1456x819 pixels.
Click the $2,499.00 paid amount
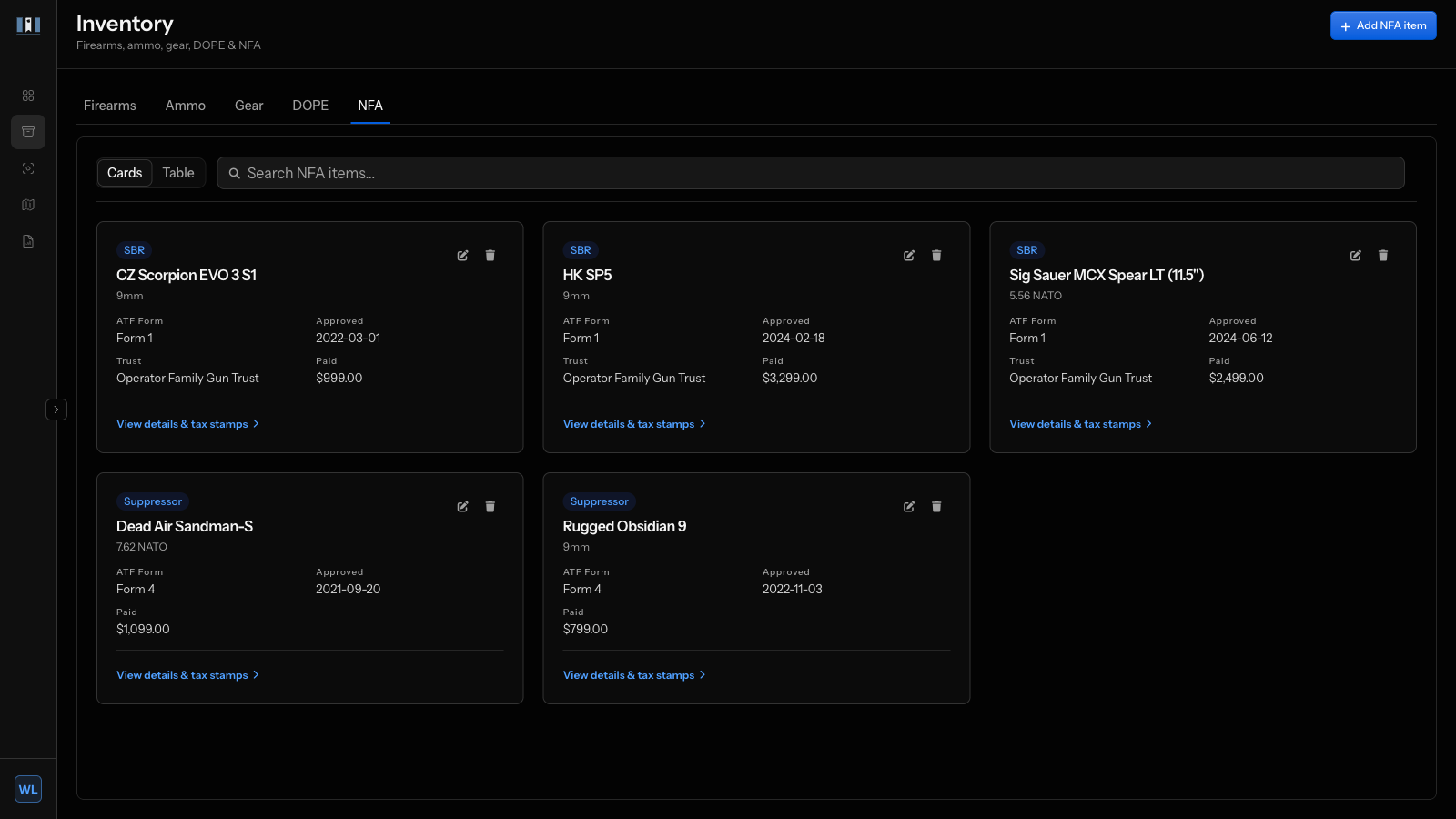click(1237, 378)
